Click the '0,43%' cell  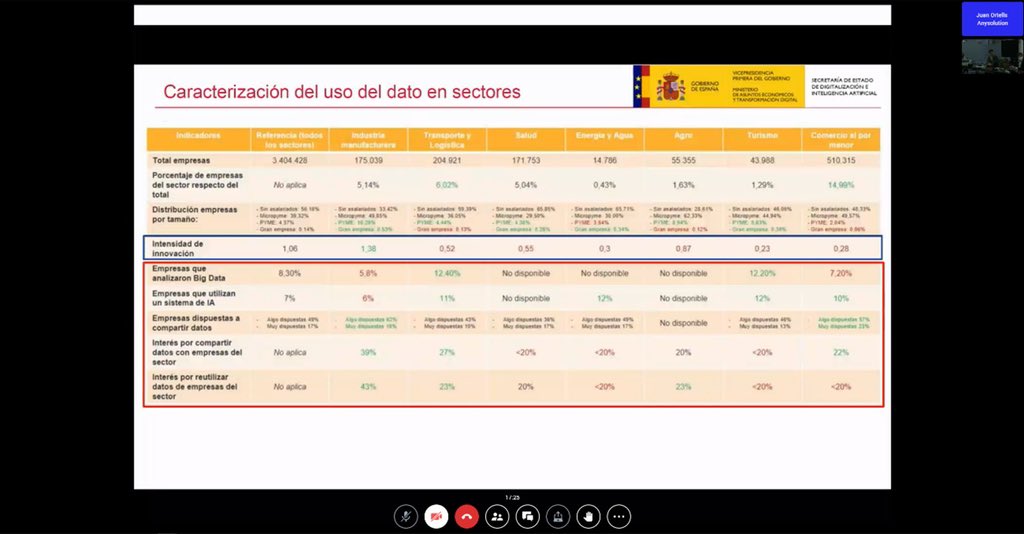[605, 185]
